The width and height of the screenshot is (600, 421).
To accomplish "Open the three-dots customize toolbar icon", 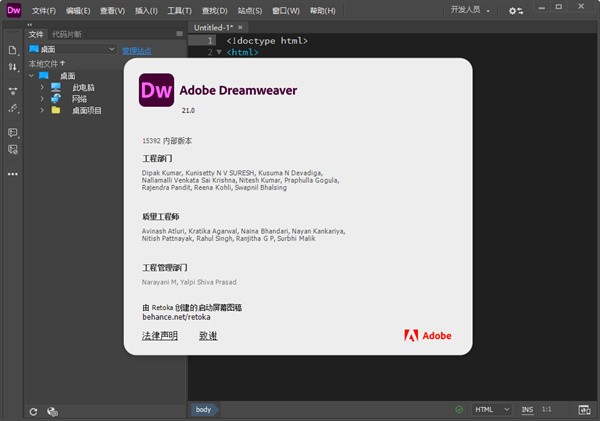I will tap(13, 173).
